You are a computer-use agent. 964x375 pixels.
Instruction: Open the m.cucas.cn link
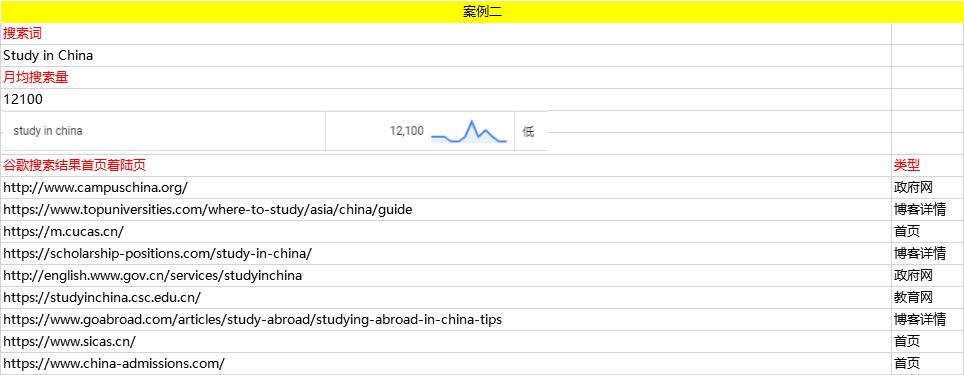pyautogui.click(x=63, y=232)
